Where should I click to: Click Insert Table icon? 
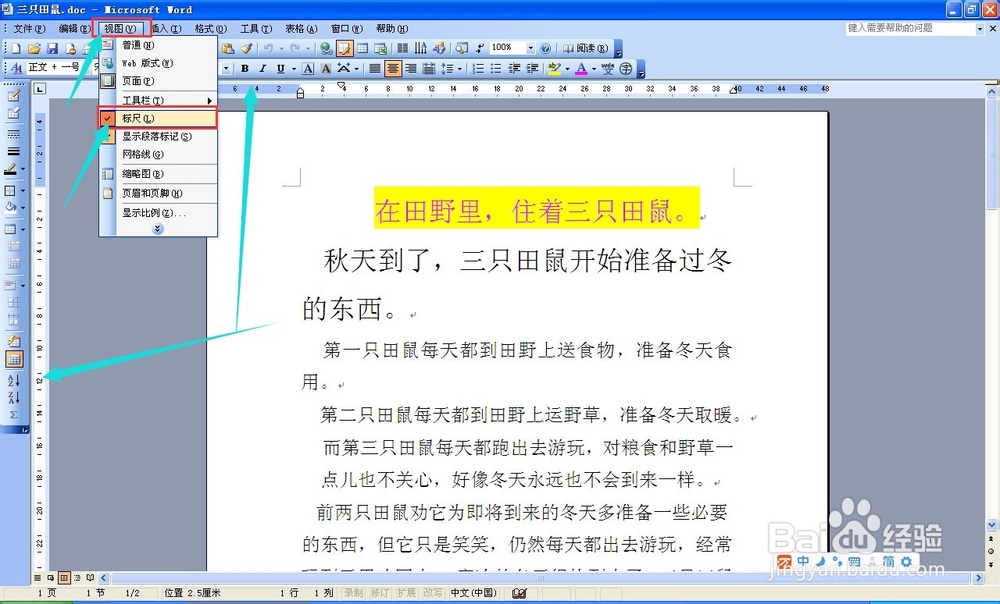363,48
